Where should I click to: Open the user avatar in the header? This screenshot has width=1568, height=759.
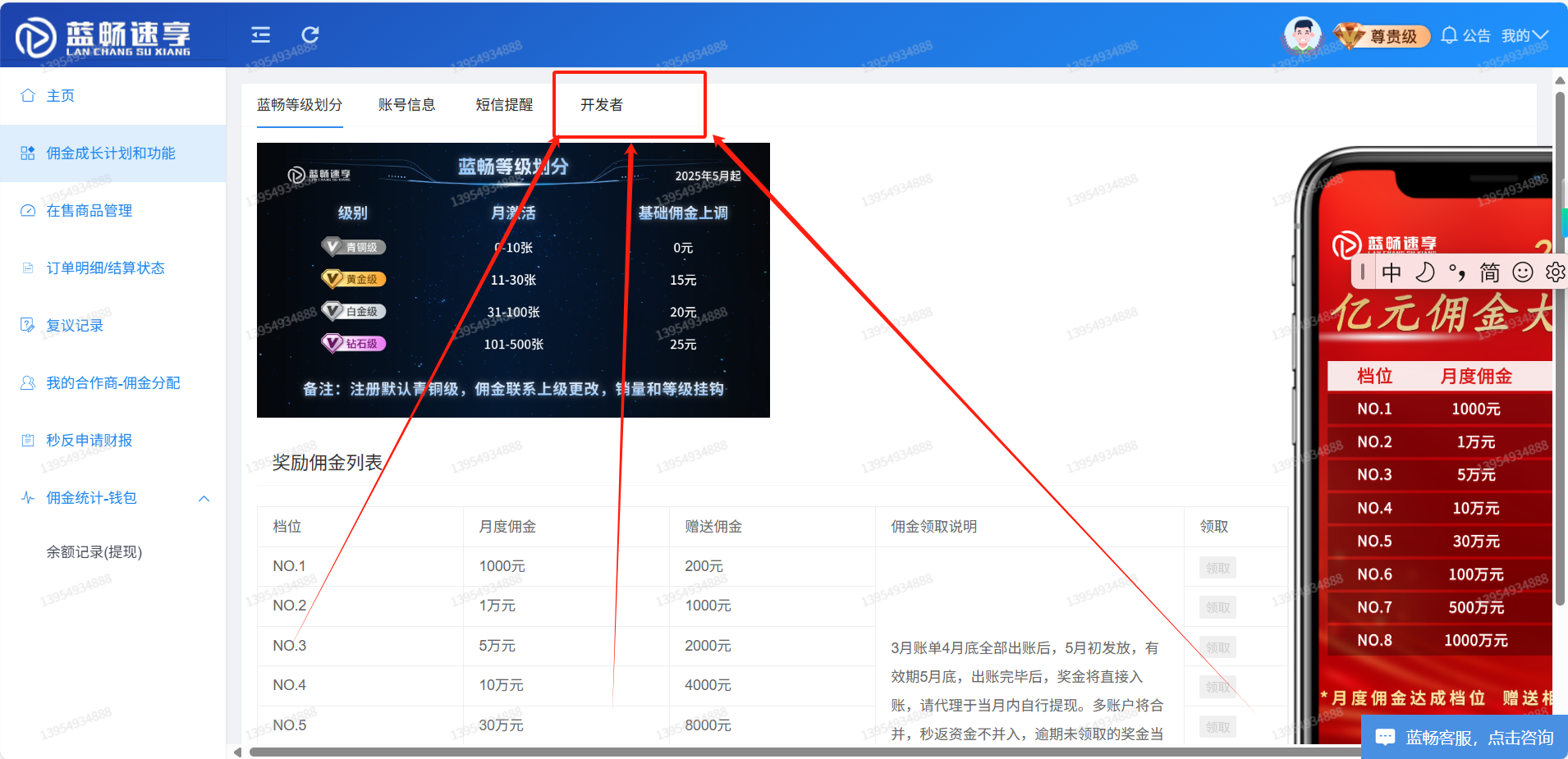point(1302,35)
